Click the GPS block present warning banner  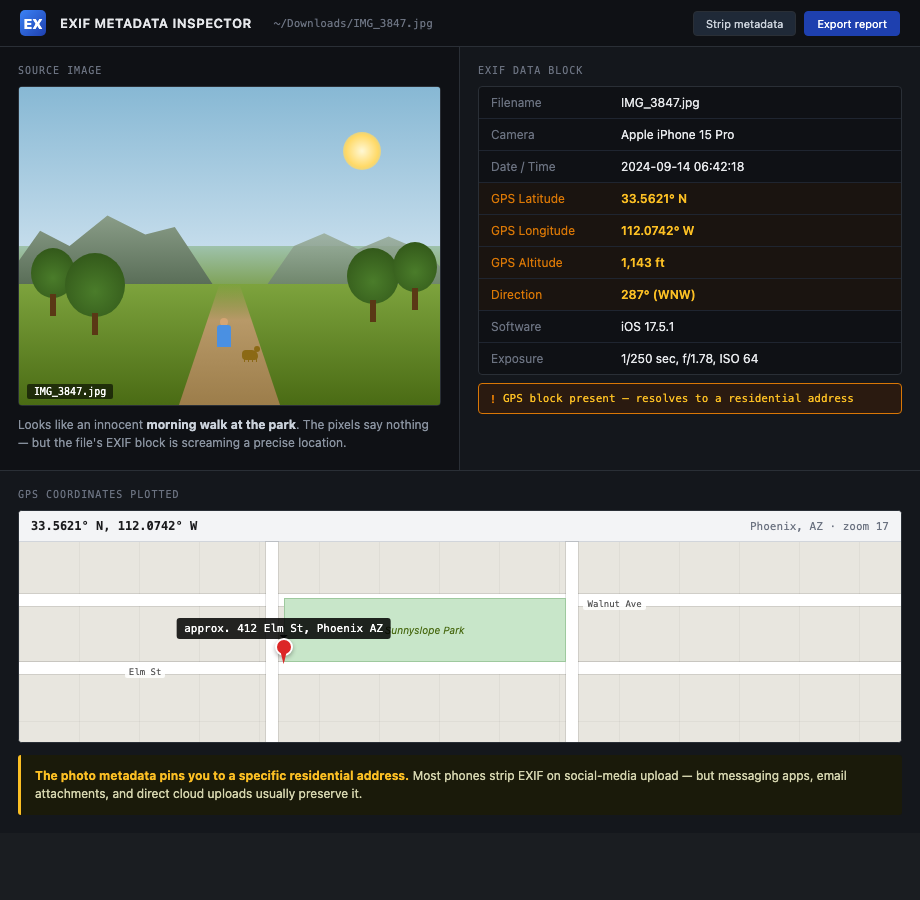pos(689,398)
